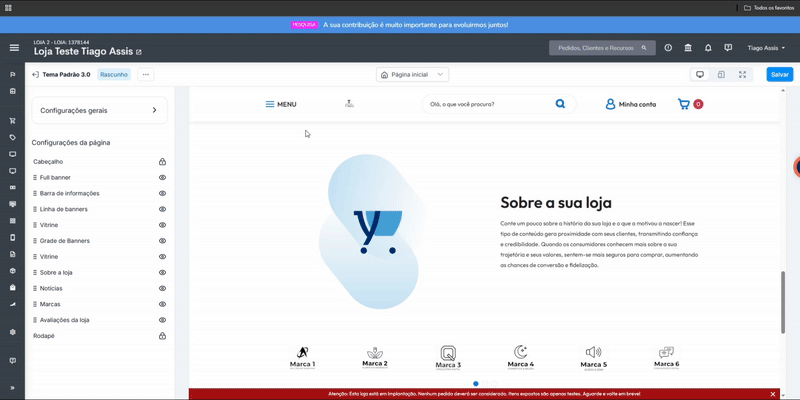The image size is (800, 400).
Task: Open the bank building icon in top bar
Action: click(x=688, y=48)
